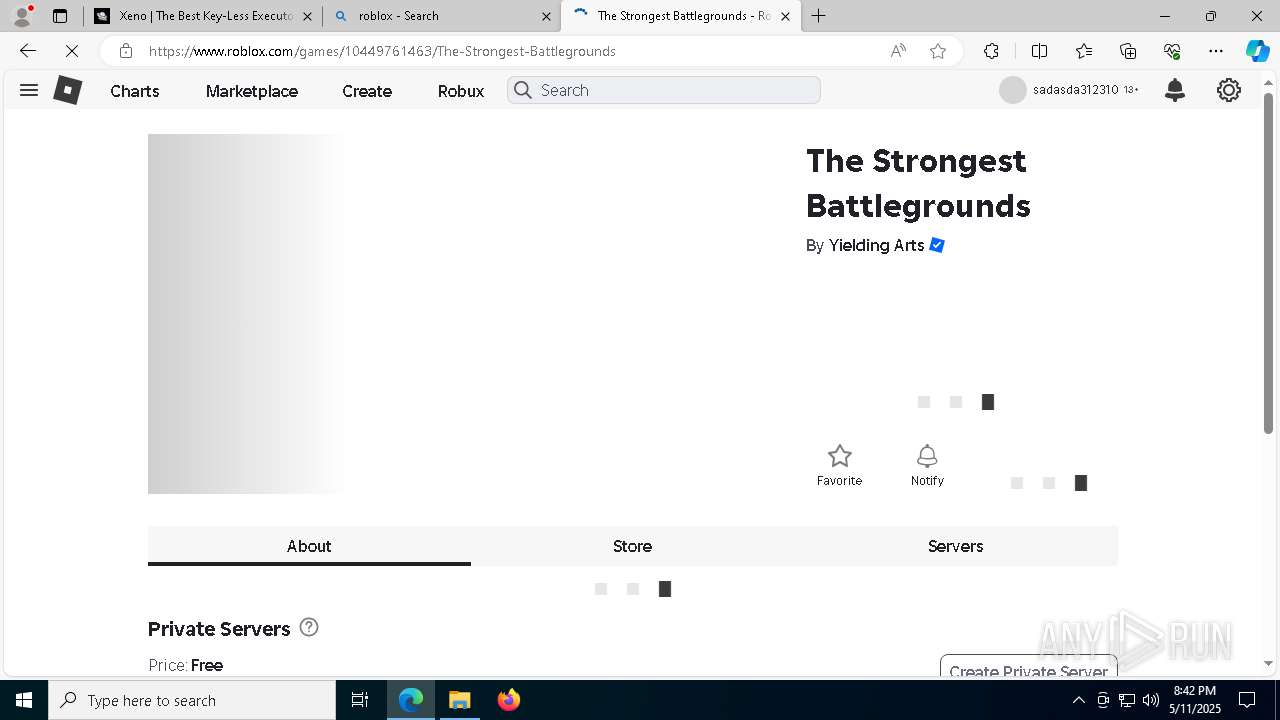Click Create Private Server button

1028,668
